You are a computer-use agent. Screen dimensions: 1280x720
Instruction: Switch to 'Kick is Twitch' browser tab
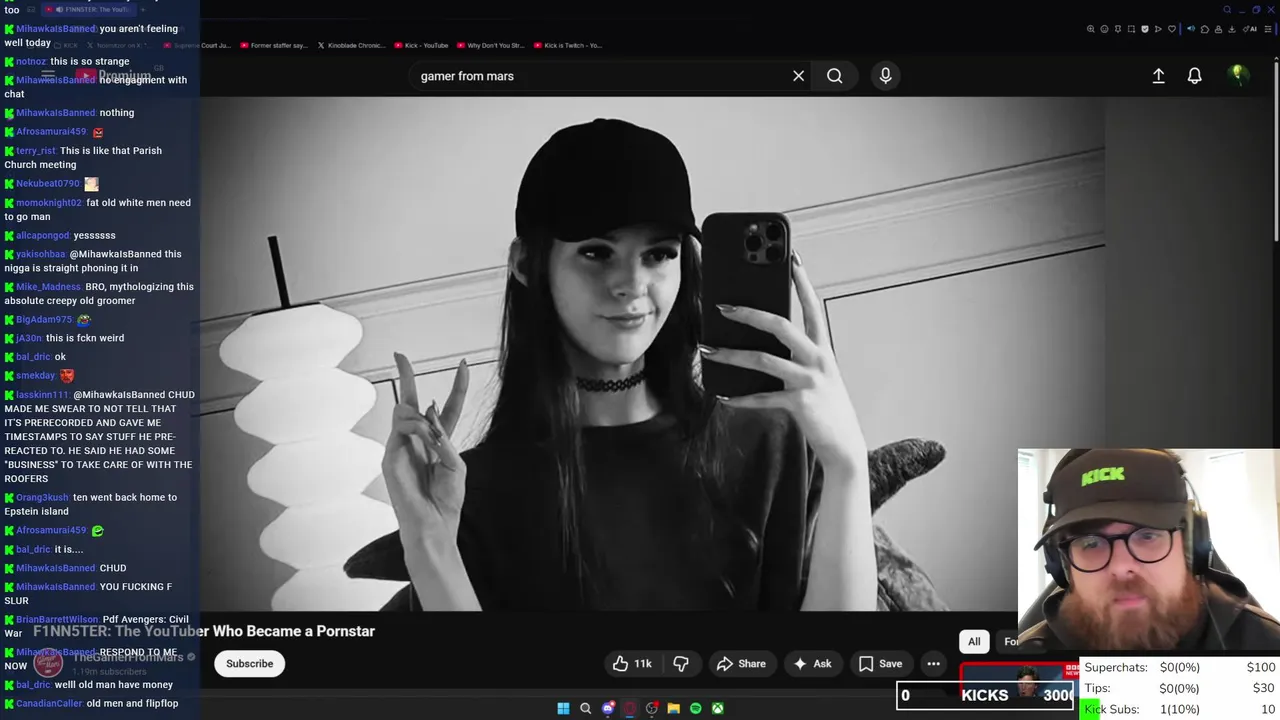coord(568,45)
